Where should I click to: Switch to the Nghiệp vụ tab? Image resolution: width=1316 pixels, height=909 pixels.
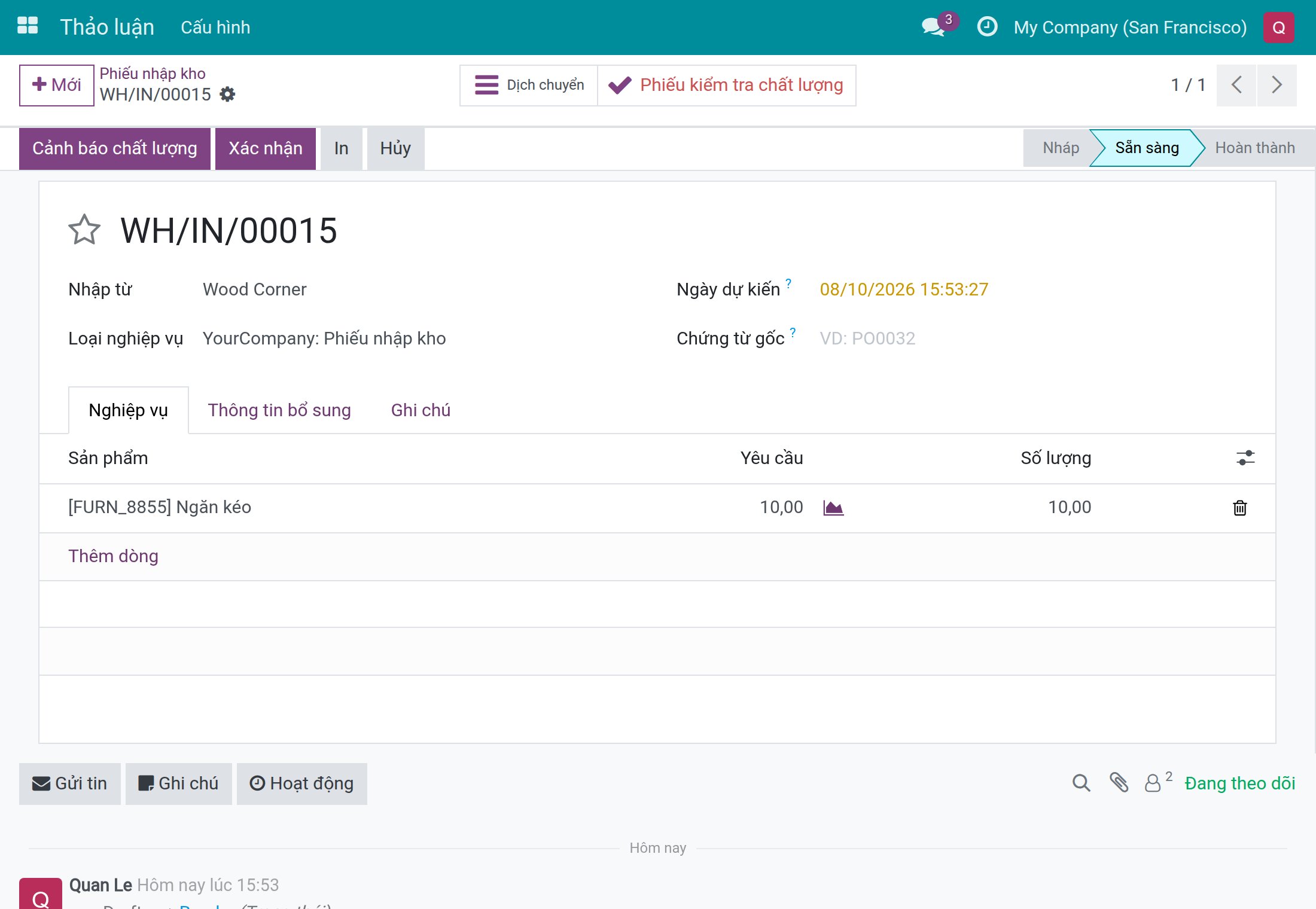(129, 410)
